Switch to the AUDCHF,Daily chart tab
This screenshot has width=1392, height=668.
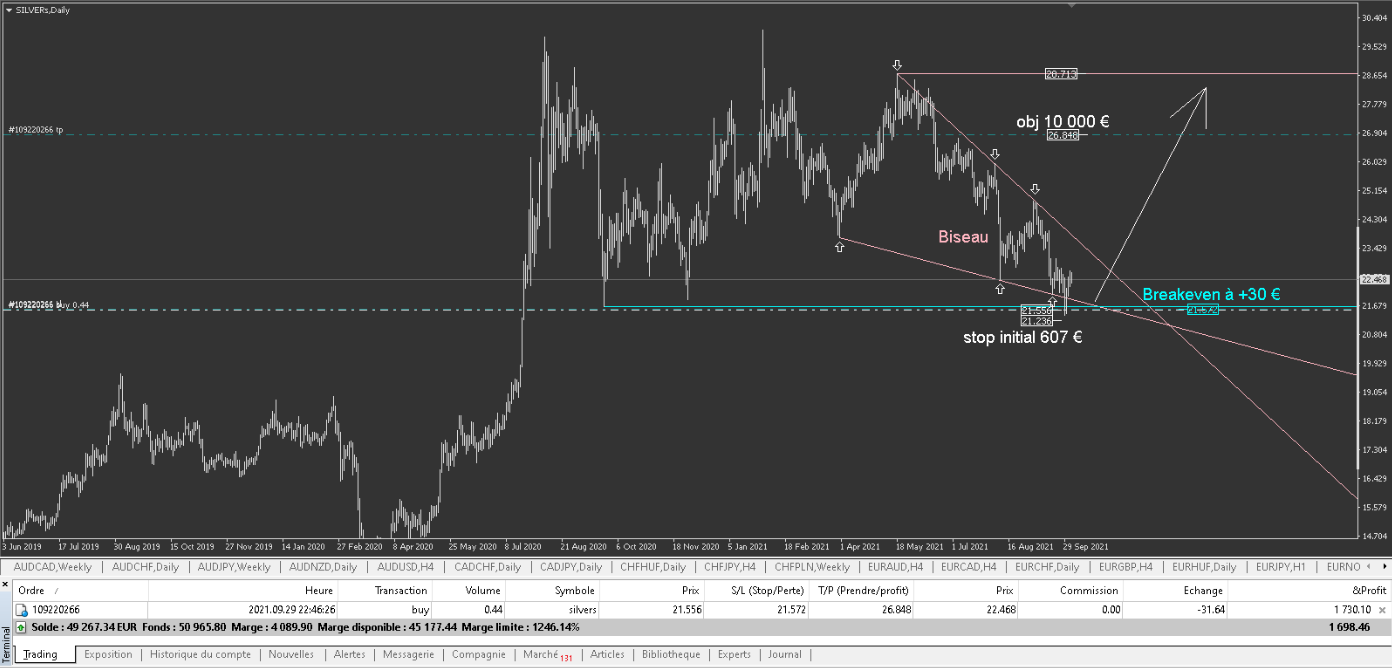click(x=147, y=567)
